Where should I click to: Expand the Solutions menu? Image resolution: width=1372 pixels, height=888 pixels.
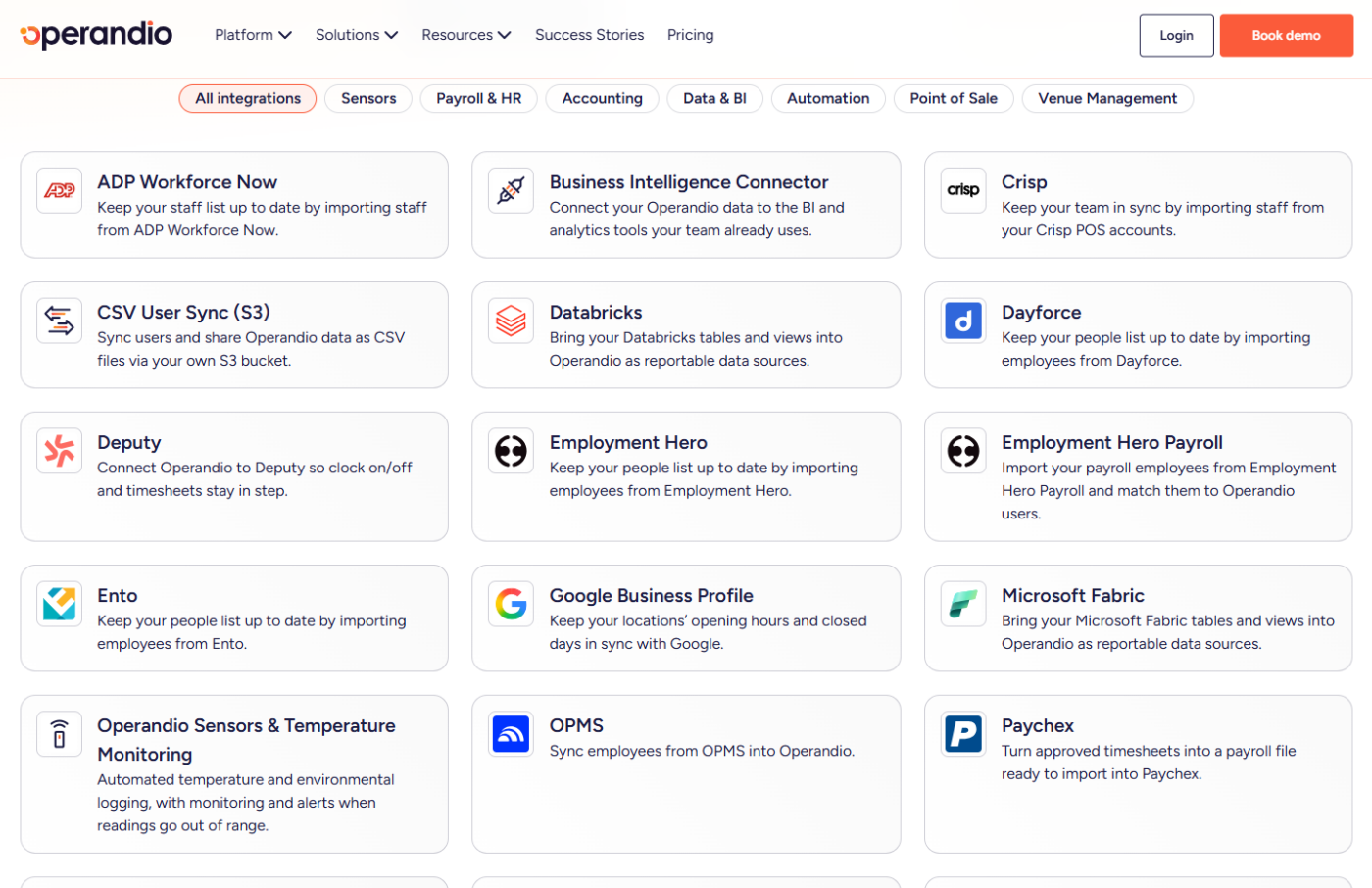click(357, 35)
